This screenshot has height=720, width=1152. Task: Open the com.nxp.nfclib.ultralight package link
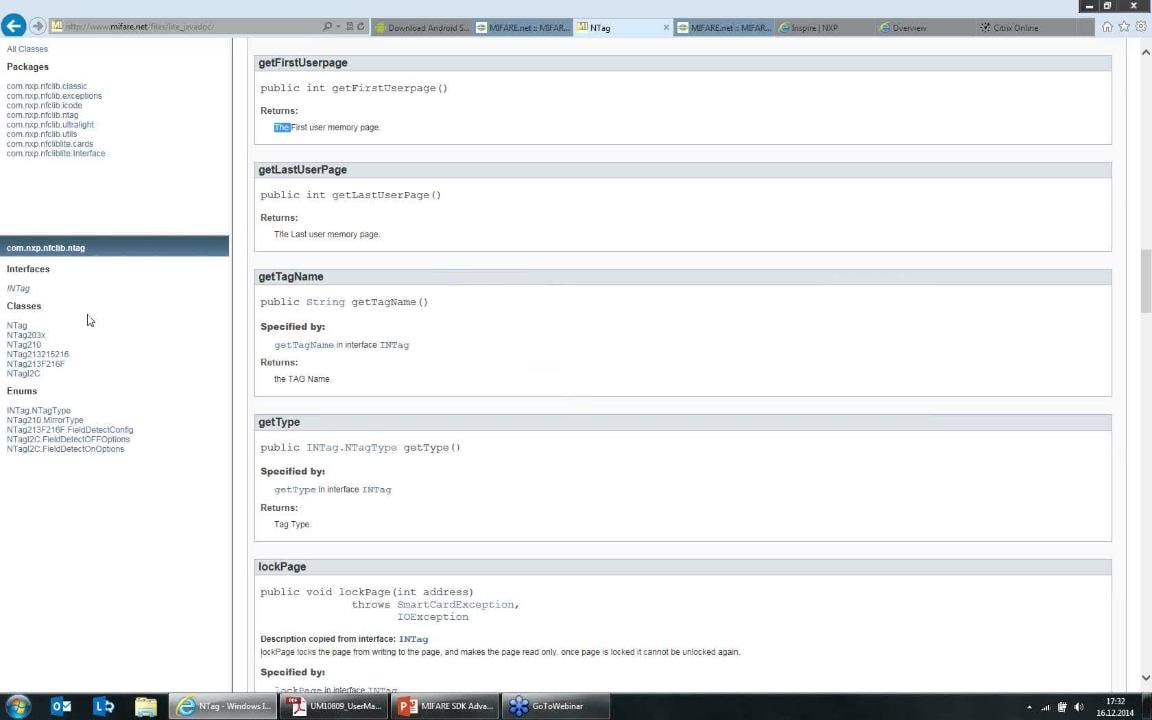coord(50,125)
